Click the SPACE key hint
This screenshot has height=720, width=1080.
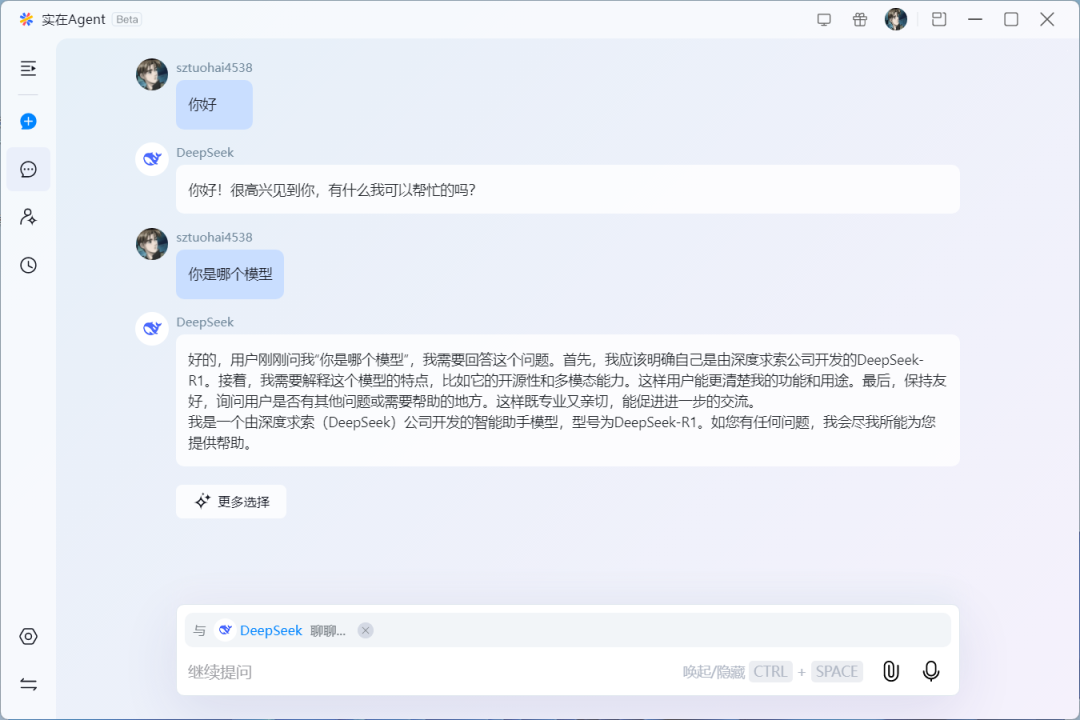point(837,672)
